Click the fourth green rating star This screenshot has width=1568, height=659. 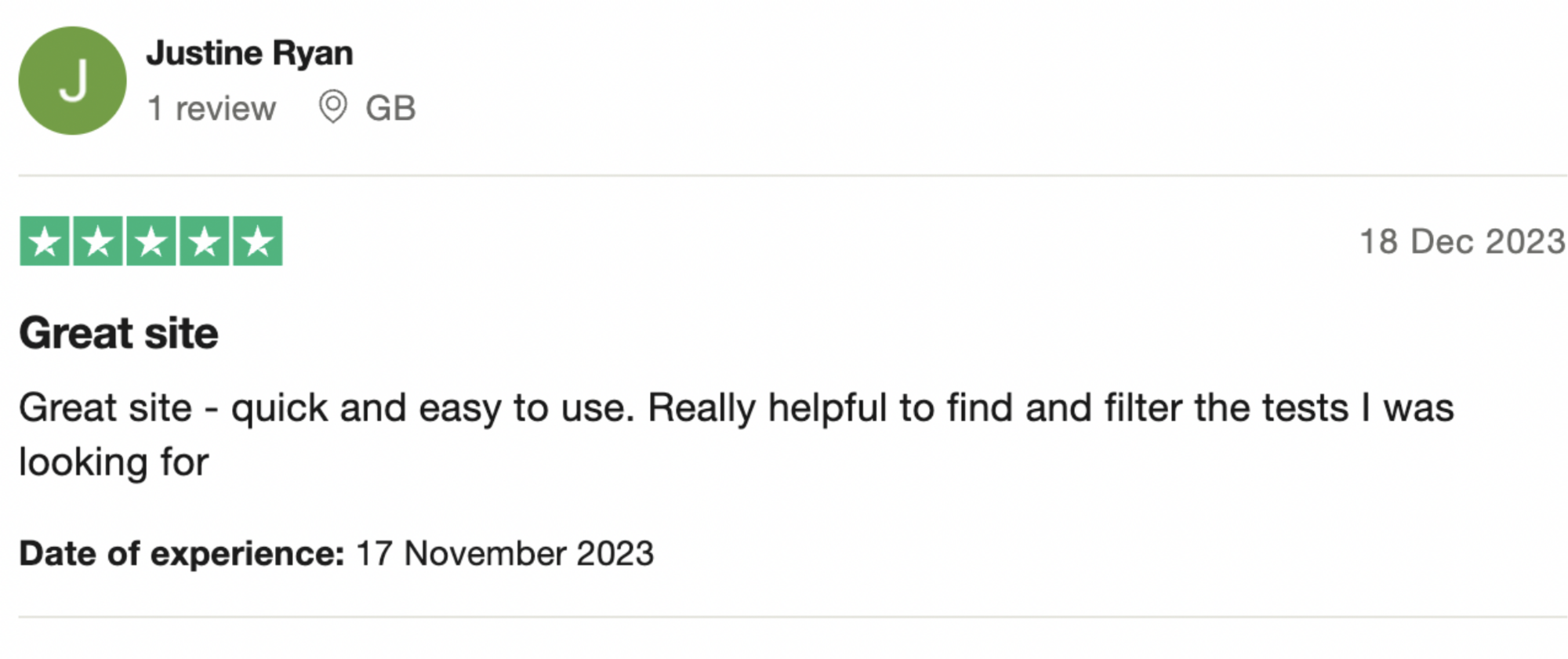205,241
